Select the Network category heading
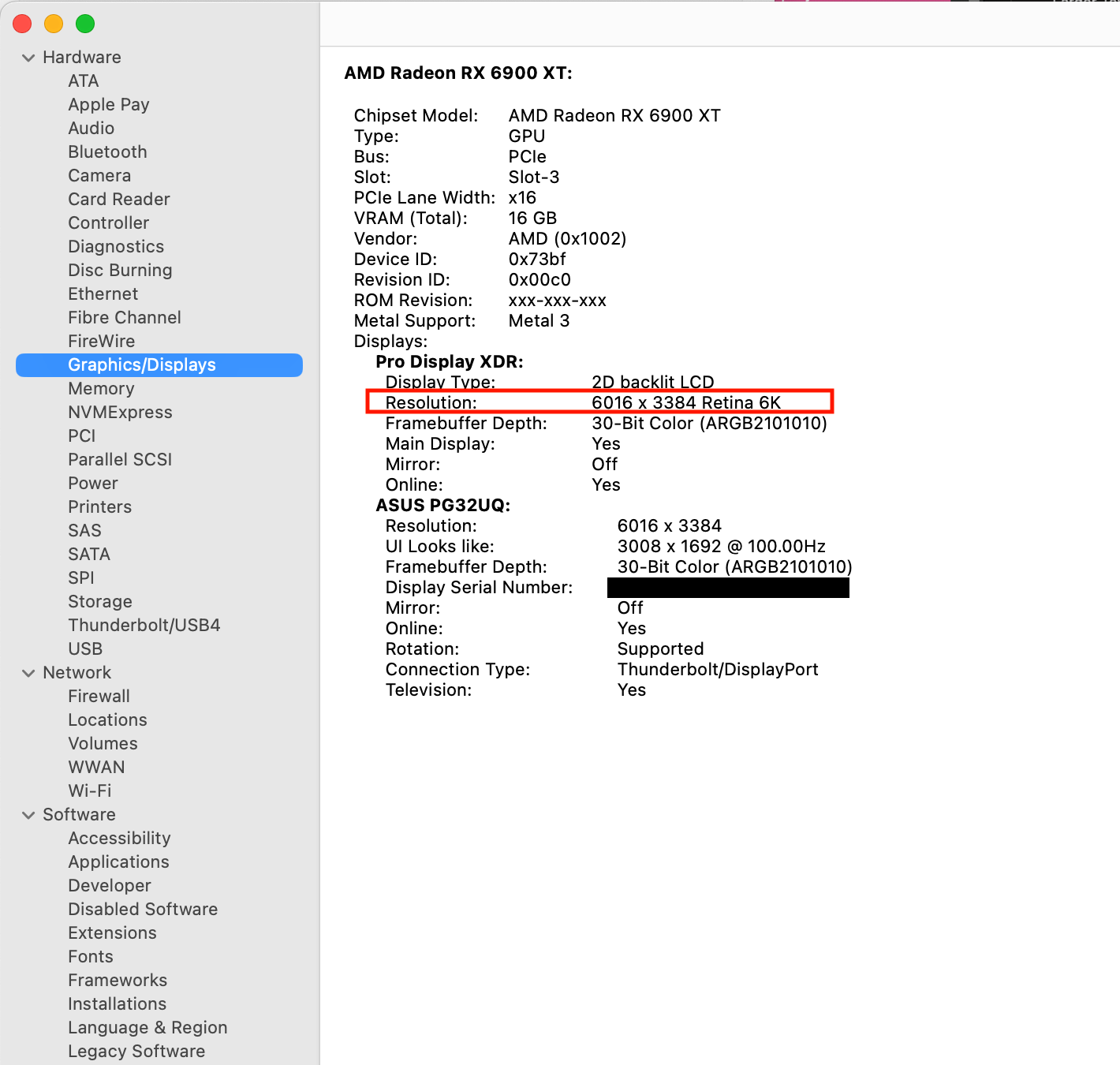 pos(77,673)
